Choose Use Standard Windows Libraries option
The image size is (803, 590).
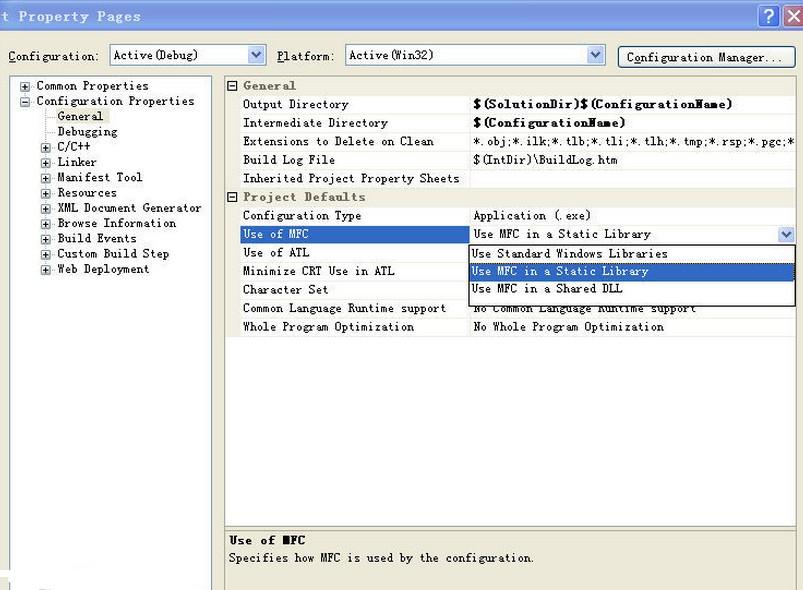pos(632,254)
